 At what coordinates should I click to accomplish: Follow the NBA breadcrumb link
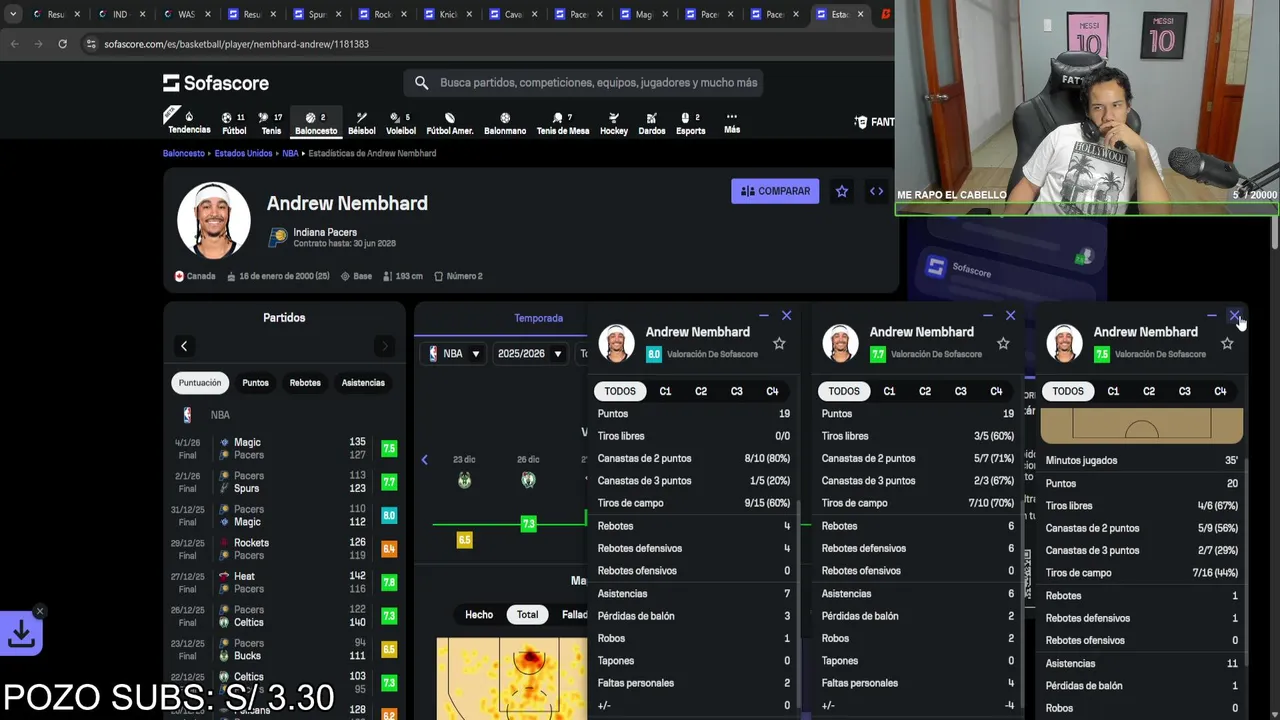pos(290,153)
